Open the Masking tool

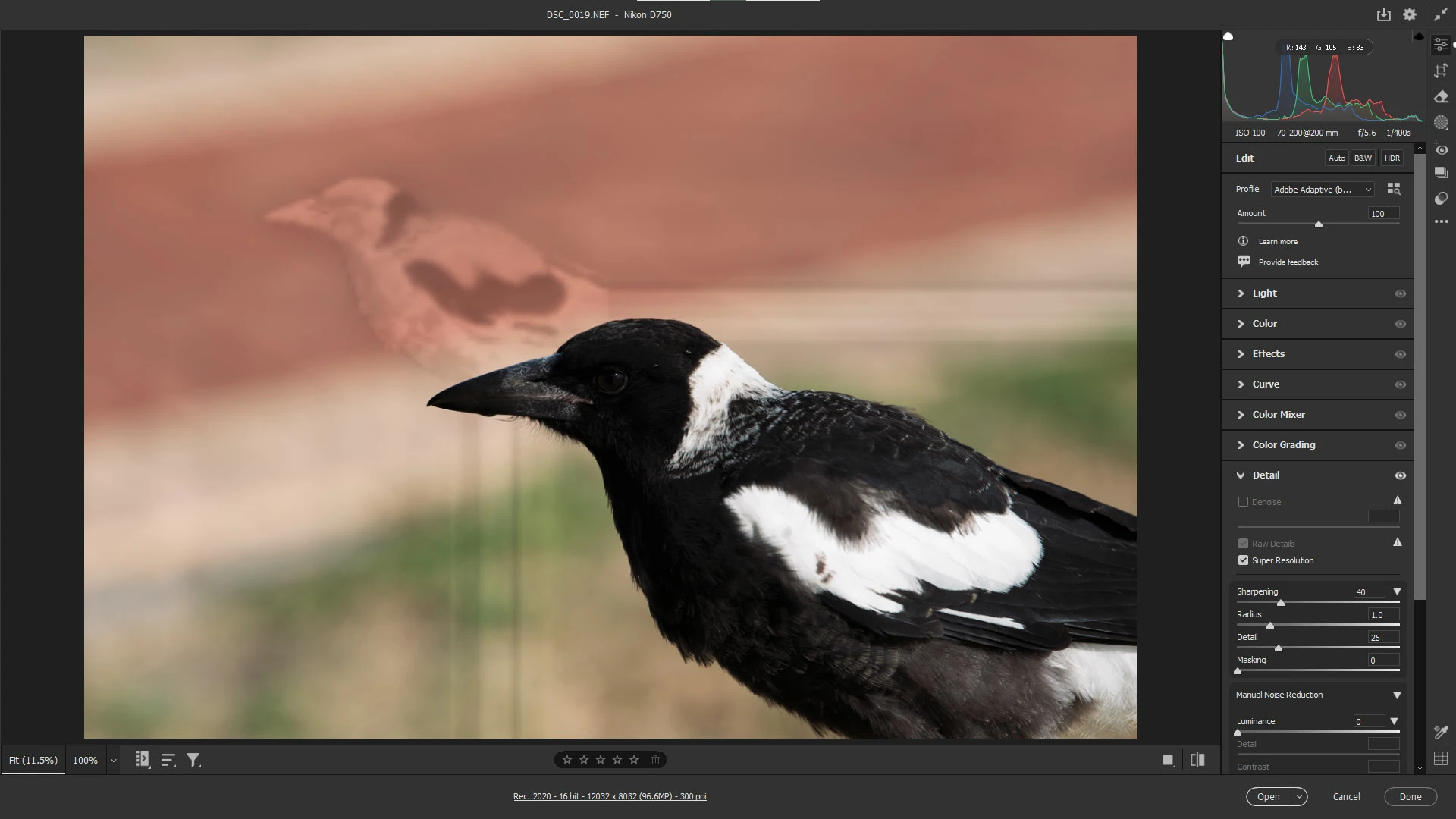pyautogui.click(x=1441, y=122)
